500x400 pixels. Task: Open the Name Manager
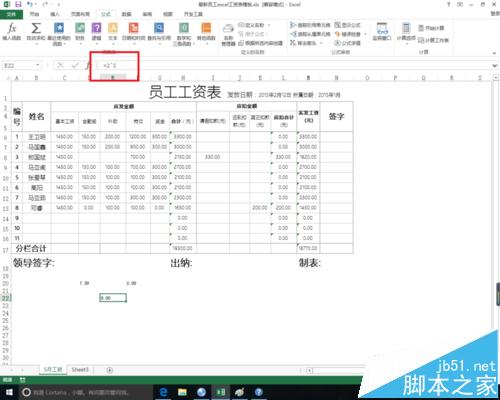(x=228, y=35)
